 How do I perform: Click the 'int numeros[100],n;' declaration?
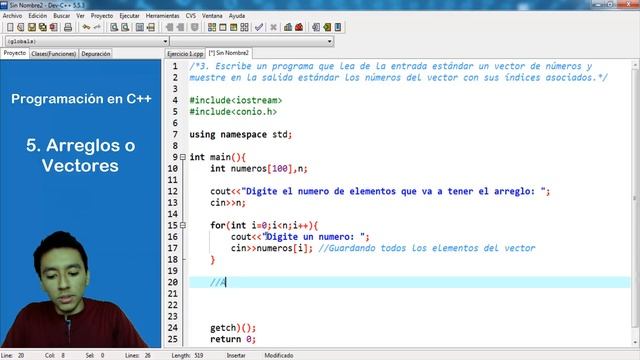(x=259, y=169)
